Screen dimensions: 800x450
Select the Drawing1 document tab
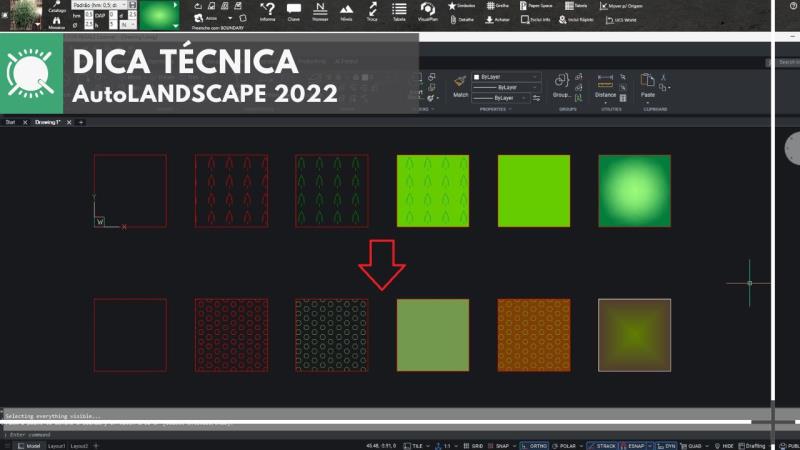coord(47,122)
